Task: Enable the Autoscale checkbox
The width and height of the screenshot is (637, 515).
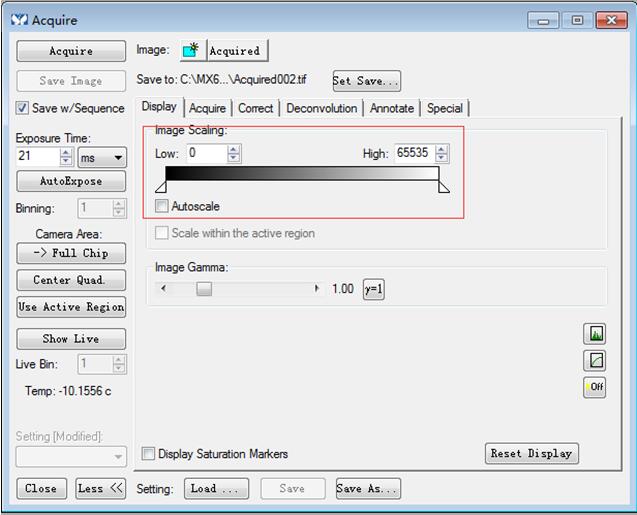Action: pos(162,206)
